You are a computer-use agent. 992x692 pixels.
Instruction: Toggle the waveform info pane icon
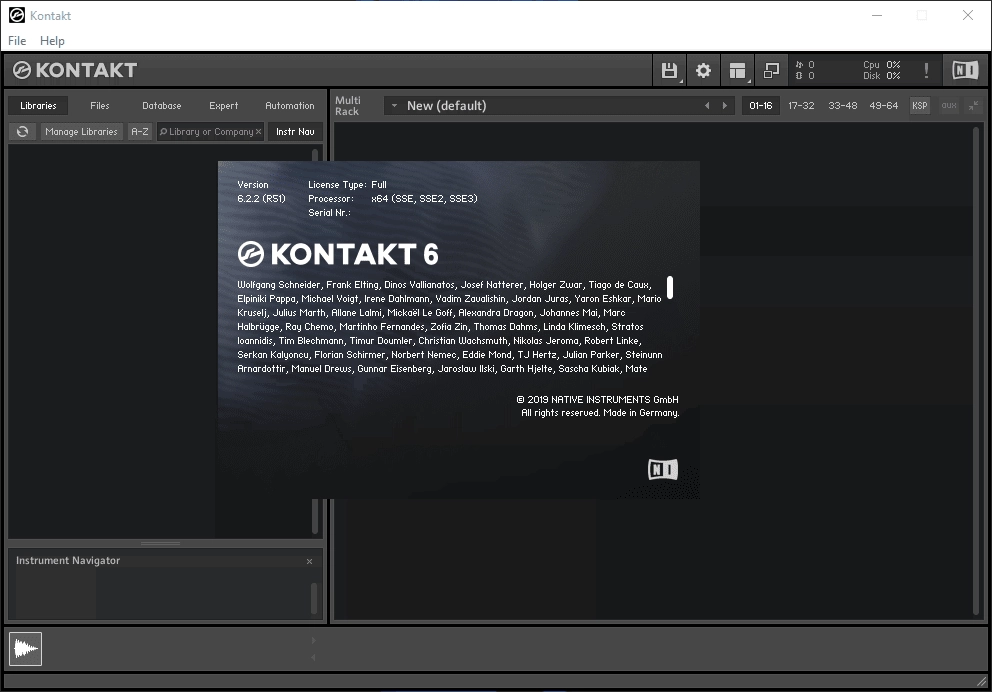[25, 649]
